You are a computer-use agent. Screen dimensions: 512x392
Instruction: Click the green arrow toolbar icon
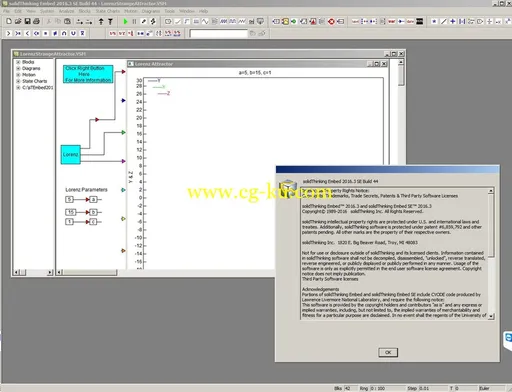pos(294,21)
